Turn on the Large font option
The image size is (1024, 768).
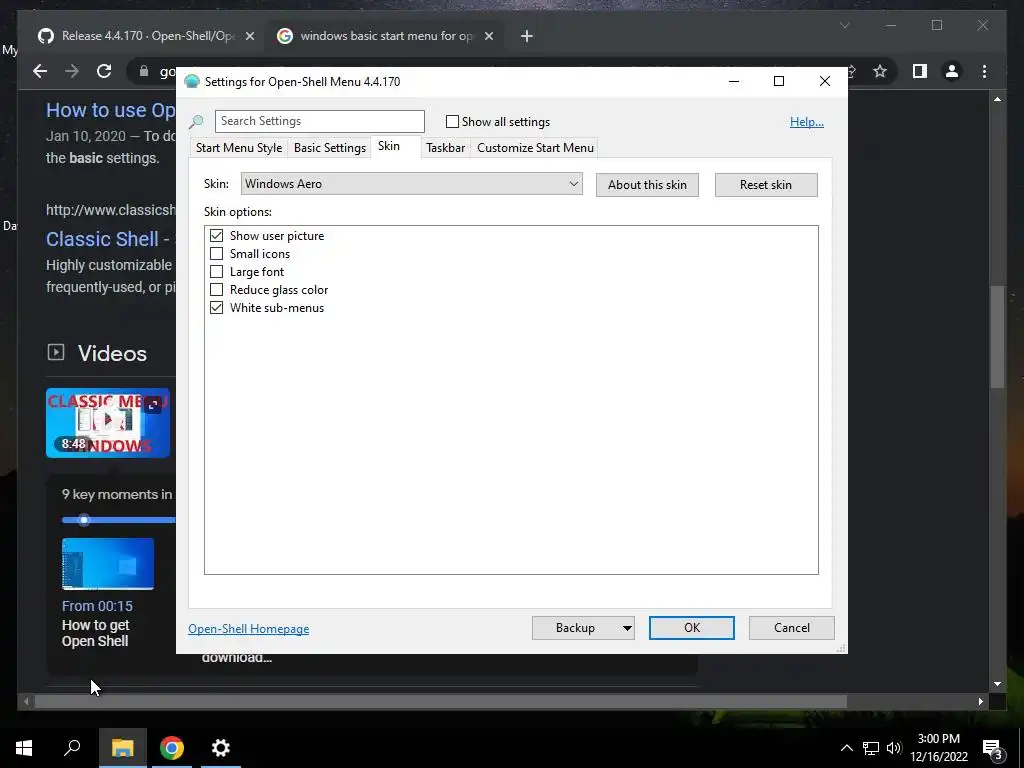click(x=216, y=272)
